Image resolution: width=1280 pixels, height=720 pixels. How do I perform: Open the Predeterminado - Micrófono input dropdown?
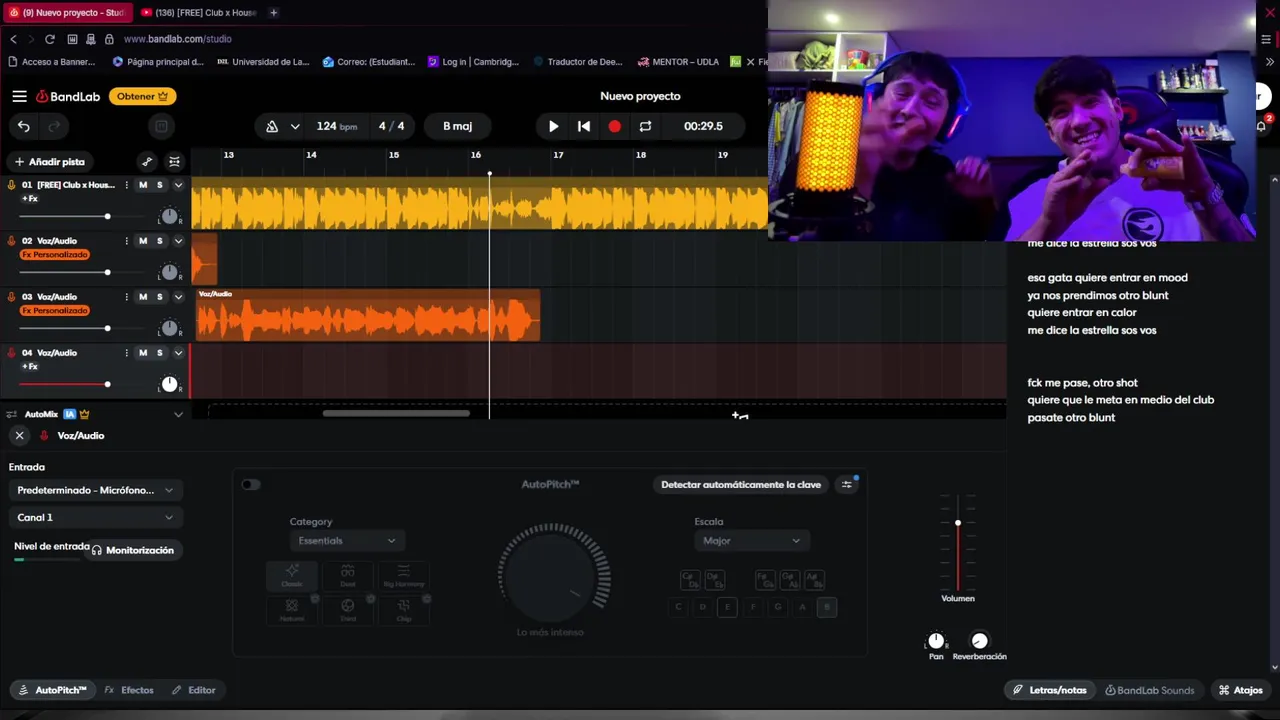click(x=95, y=491)
